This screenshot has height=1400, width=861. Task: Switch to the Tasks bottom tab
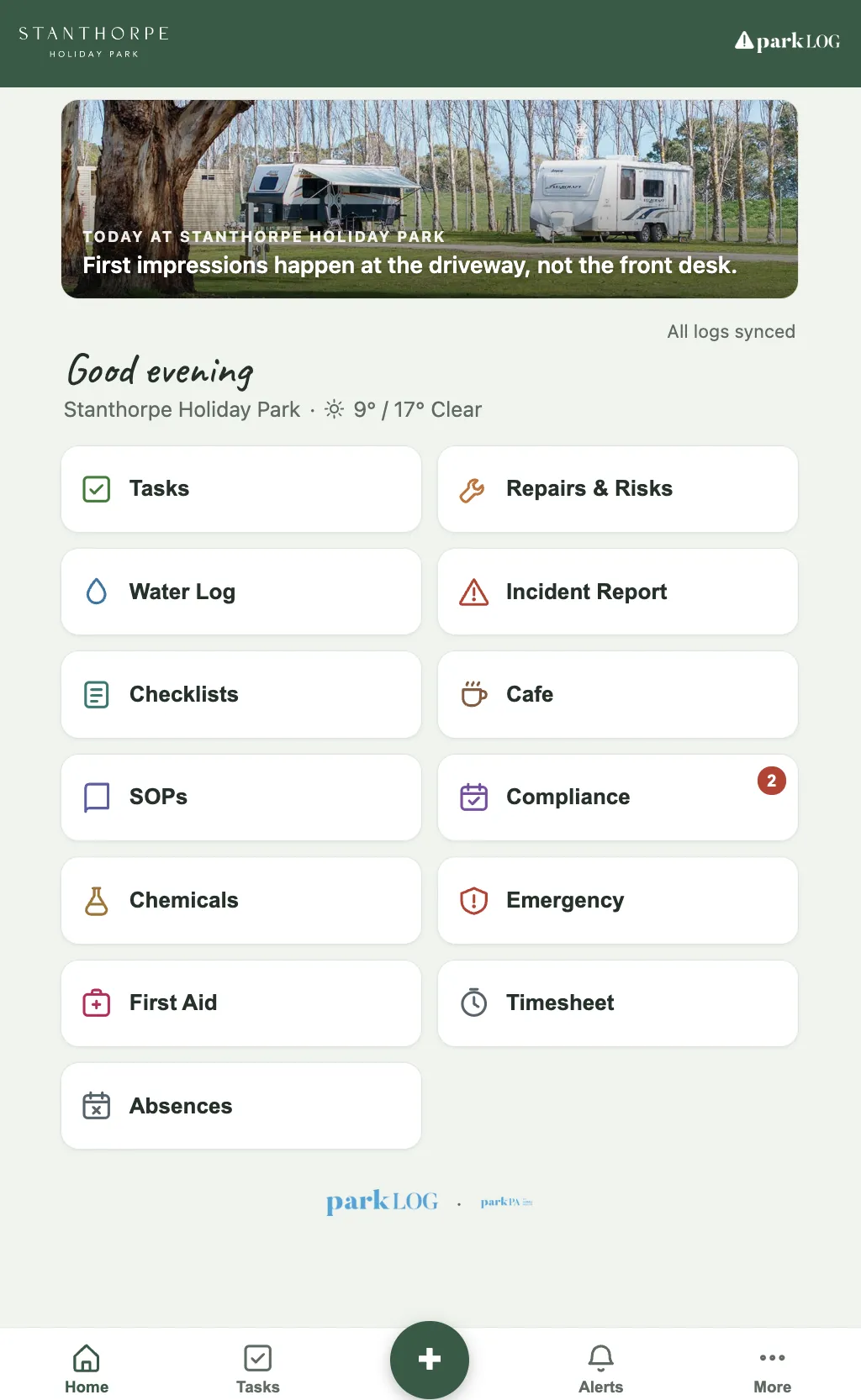point(258,1369)
